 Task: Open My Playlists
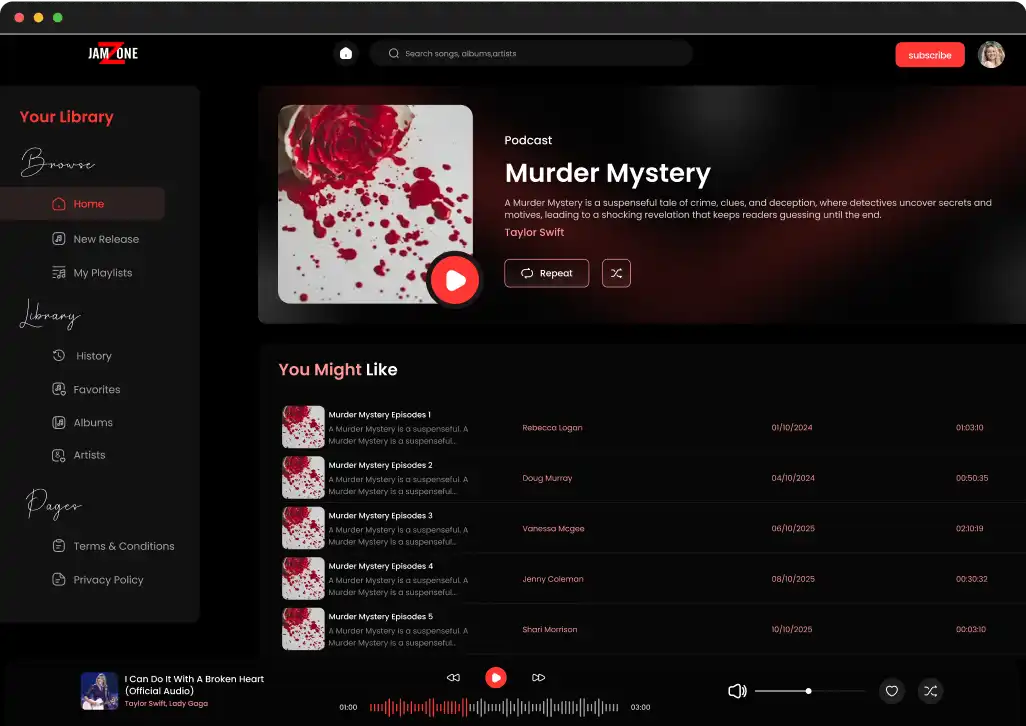(x=92, y=273)
